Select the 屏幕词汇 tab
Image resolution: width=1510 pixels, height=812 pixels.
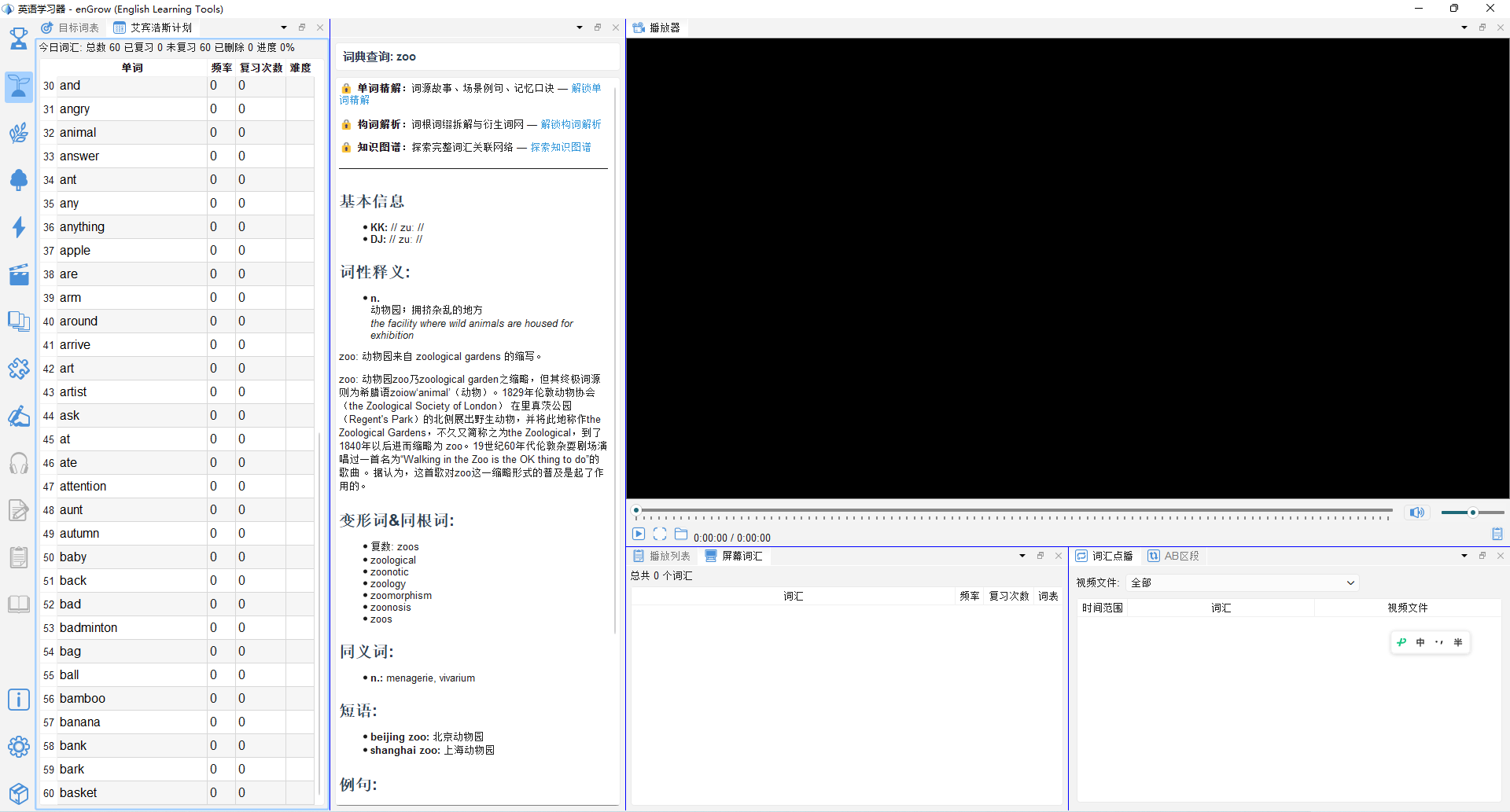click(x=734, y=556)
